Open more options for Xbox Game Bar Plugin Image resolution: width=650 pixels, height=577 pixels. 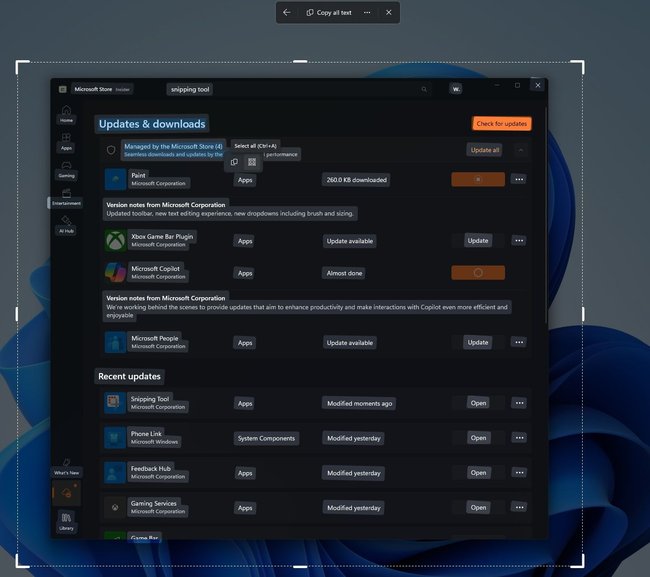(x=519, y=241)
